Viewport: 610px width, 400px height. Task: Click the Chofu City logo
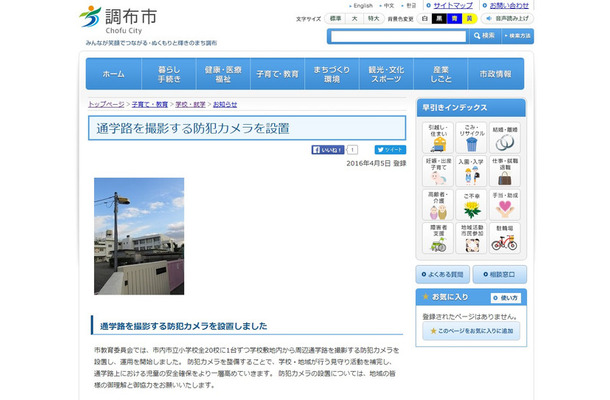118,21
